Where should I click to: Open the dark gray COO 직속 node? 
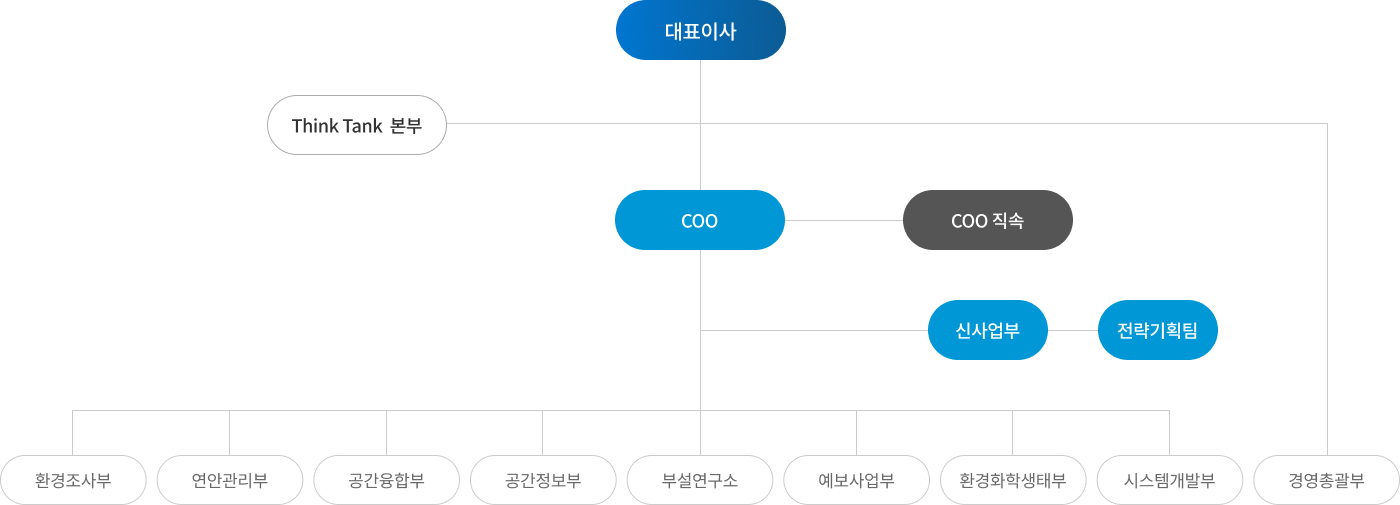(x=987, y=220)
